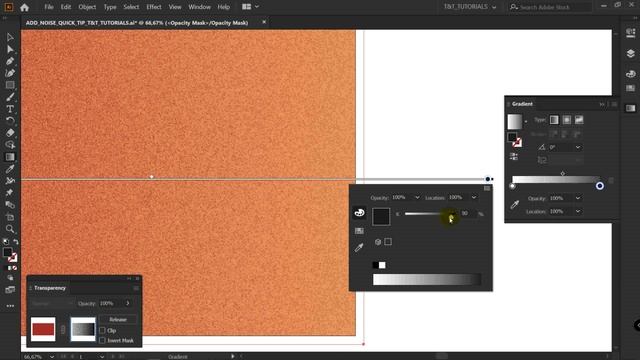Click Release button in Transparency panel
The width and height of the screenshot is (640, 360).
[x=118, y=320]
